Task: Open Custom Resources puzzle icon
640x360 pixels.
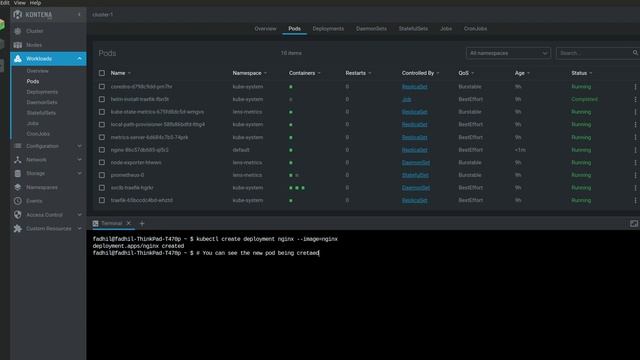Action: click(x=18, y=229)
